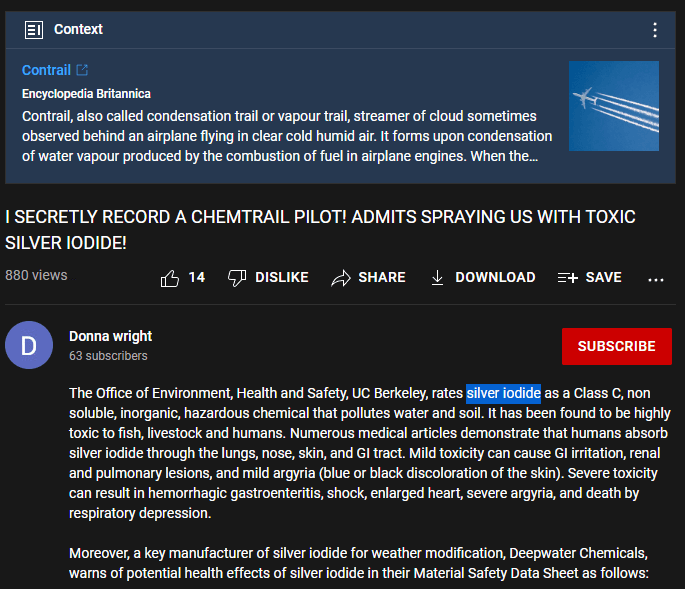Image resolution: width=685 pixels, height=589 pixels.
Task: Click the Encyclopedia Britannica source label
Action: pyautogui.click(x=86, y=94)
